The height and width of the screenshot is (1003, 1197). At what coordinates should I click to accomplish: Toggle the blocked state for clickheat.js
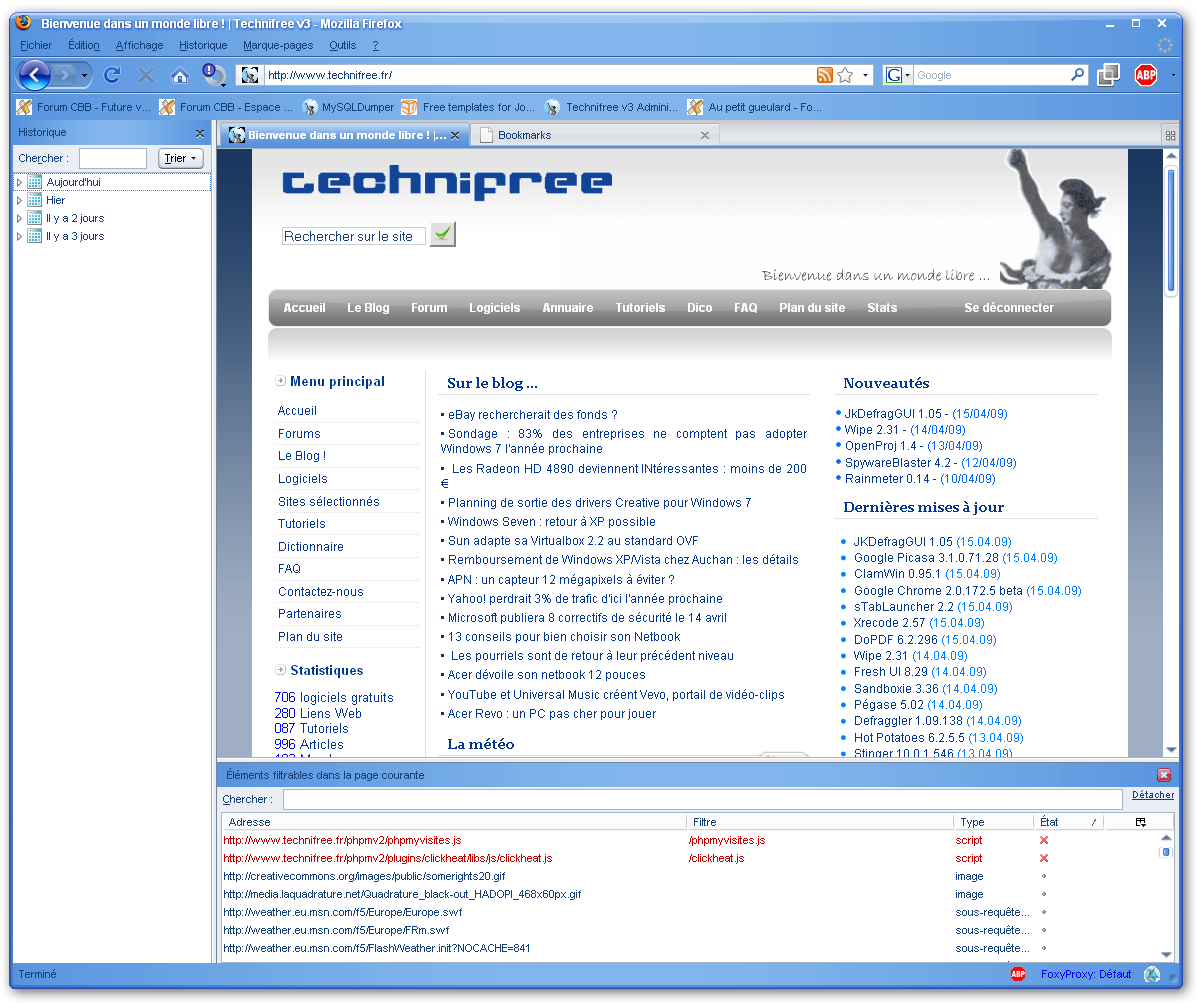click(1044, 859)
